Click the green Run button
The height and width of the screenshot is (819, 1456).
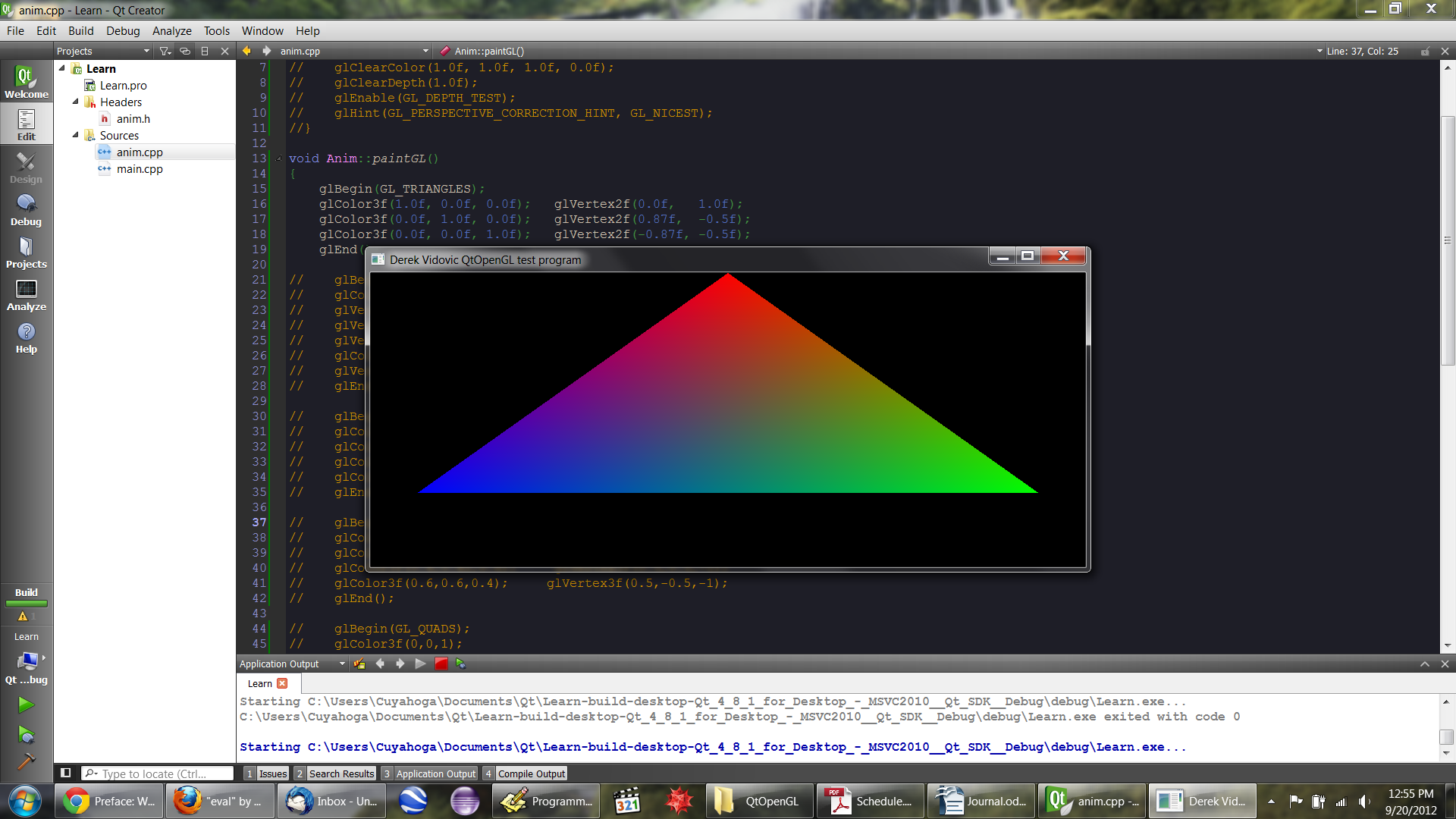pyautogui.click(x=26, y=705)
